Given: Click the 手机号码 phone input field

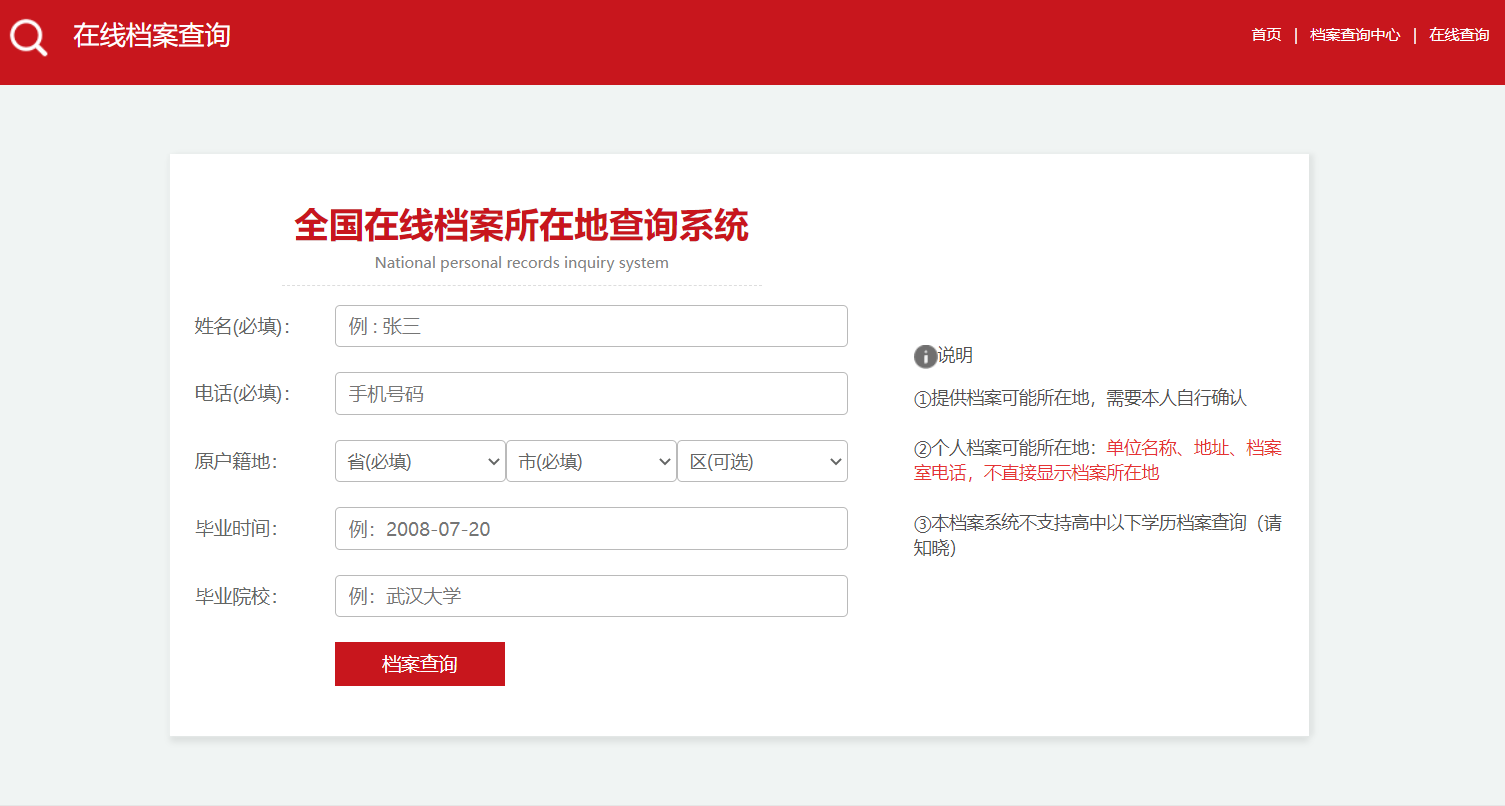Looking at the screenshot, I should (x=591, y=393).
